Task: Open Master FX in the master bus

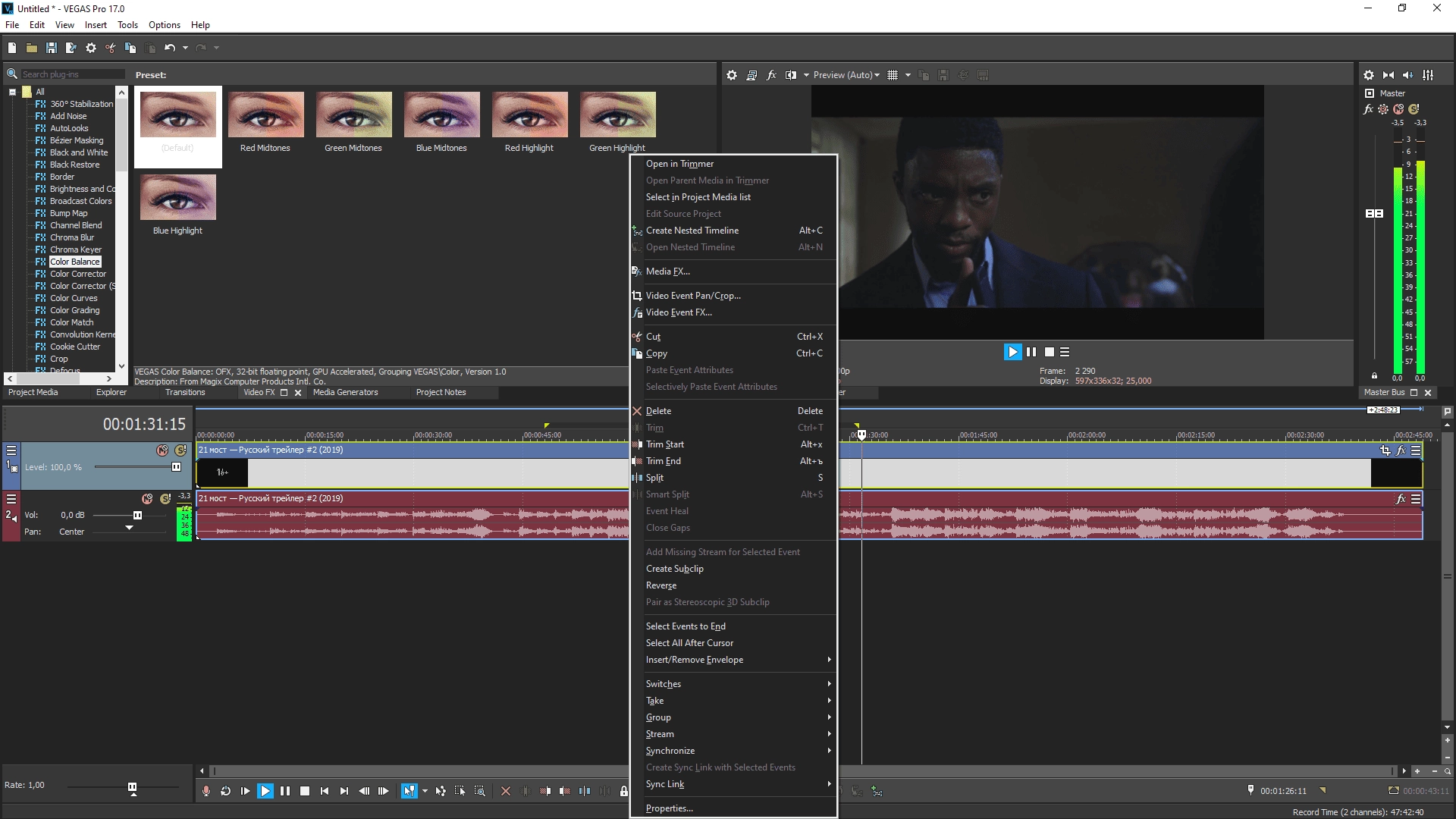Action: [1368, 109]
